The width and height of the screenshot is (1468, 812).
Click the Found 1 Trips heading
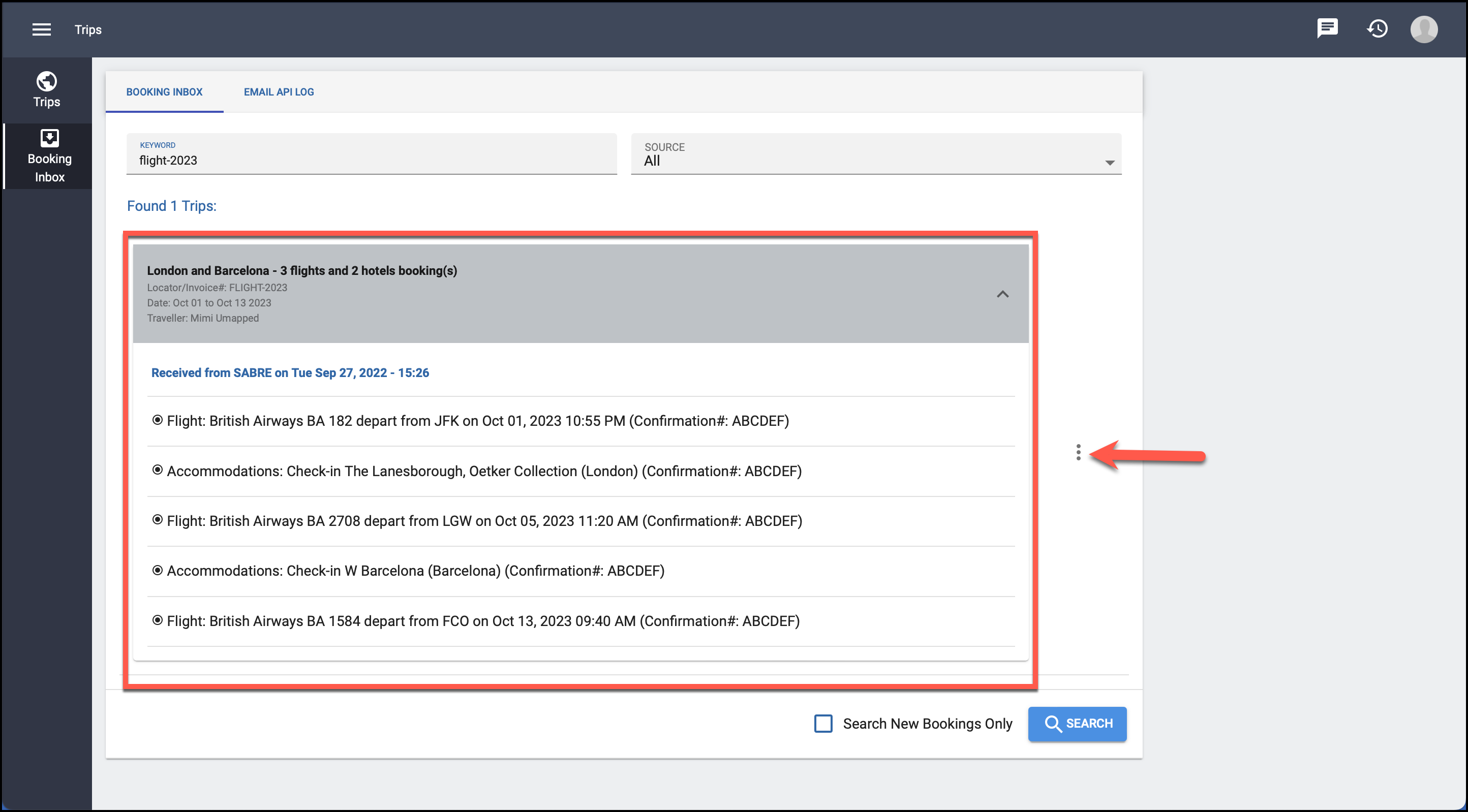pyautogui.click(x=171, y=206)
